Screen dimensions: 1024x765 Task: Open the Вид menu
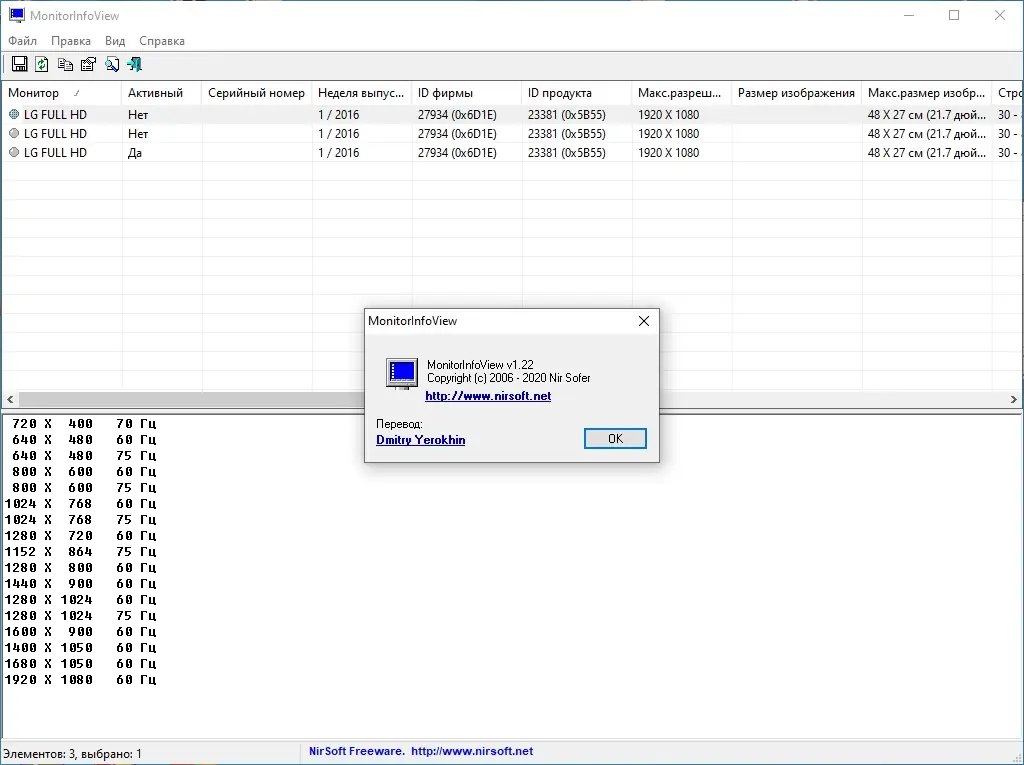coord(115,41)
